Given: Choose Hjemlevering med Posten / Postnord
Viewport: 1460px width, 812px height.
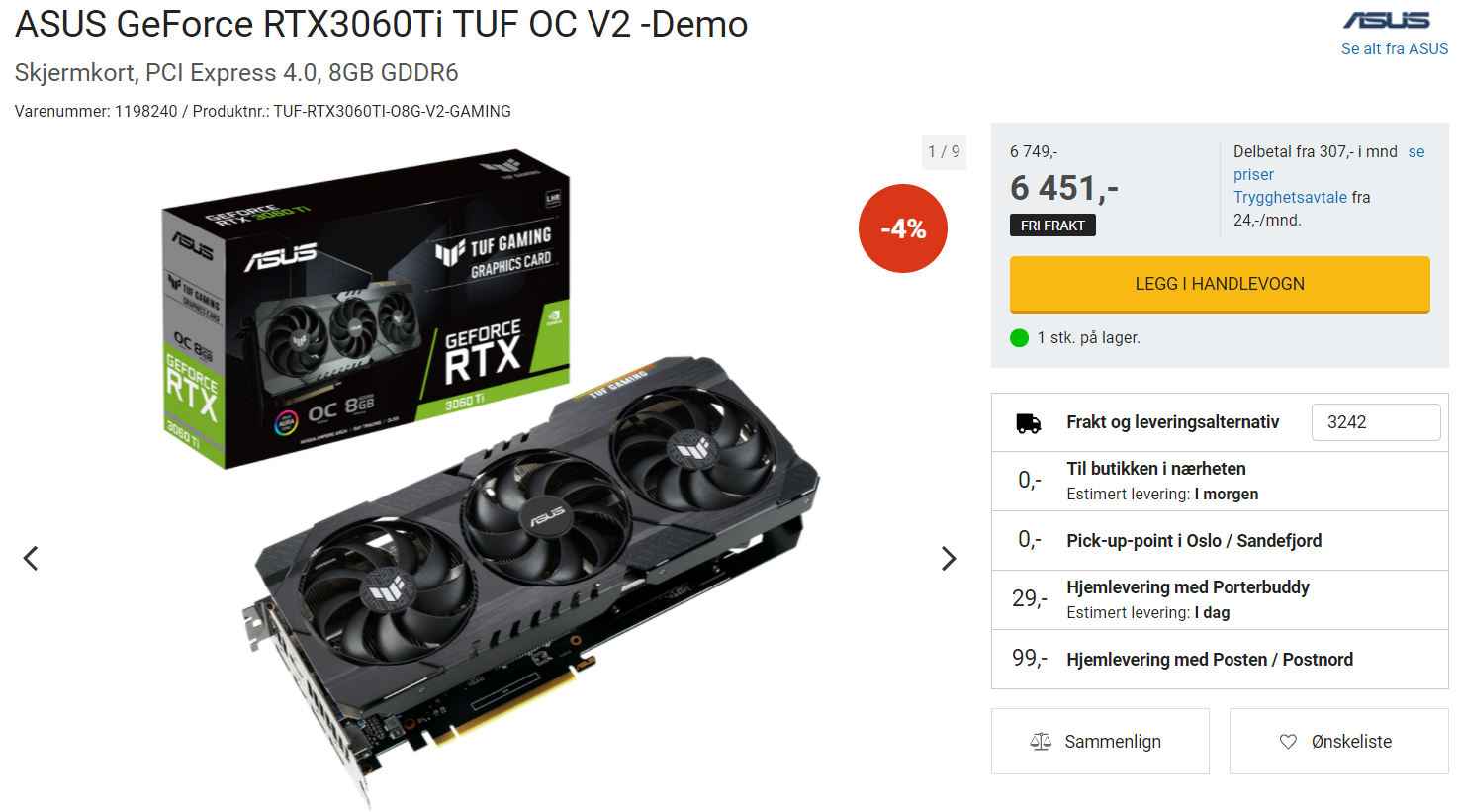Looking at the screenshot, I should [x=1220, y=660].
